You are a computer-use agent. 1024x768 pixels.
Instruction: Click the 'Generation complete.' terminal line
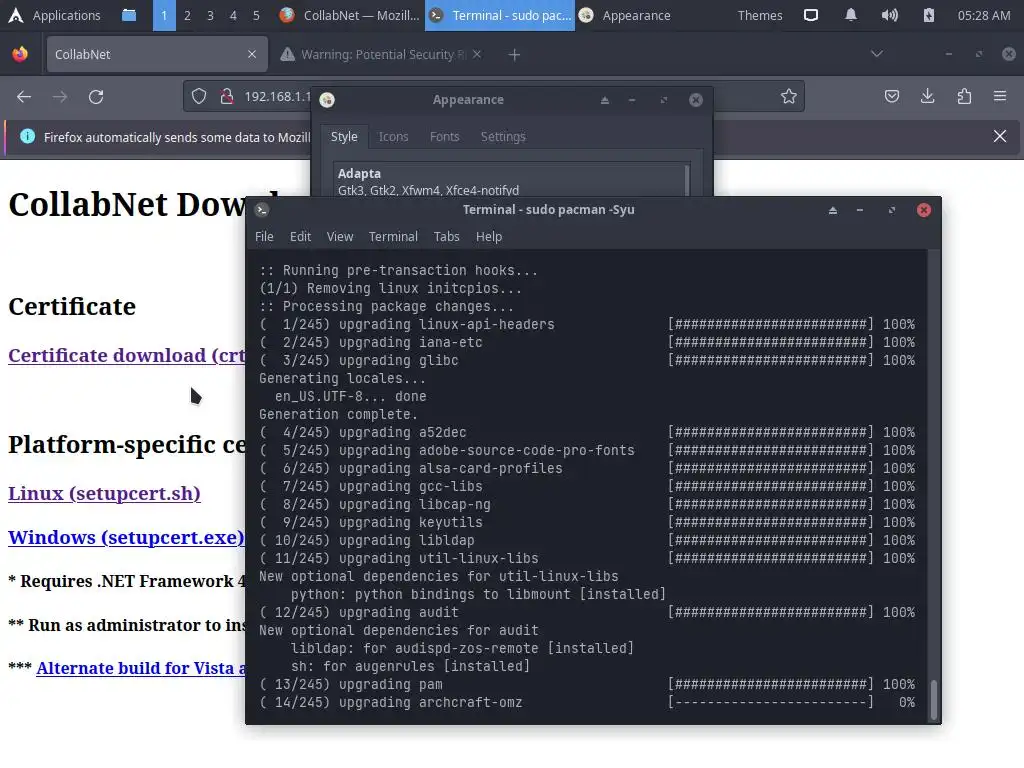[338, 414]
